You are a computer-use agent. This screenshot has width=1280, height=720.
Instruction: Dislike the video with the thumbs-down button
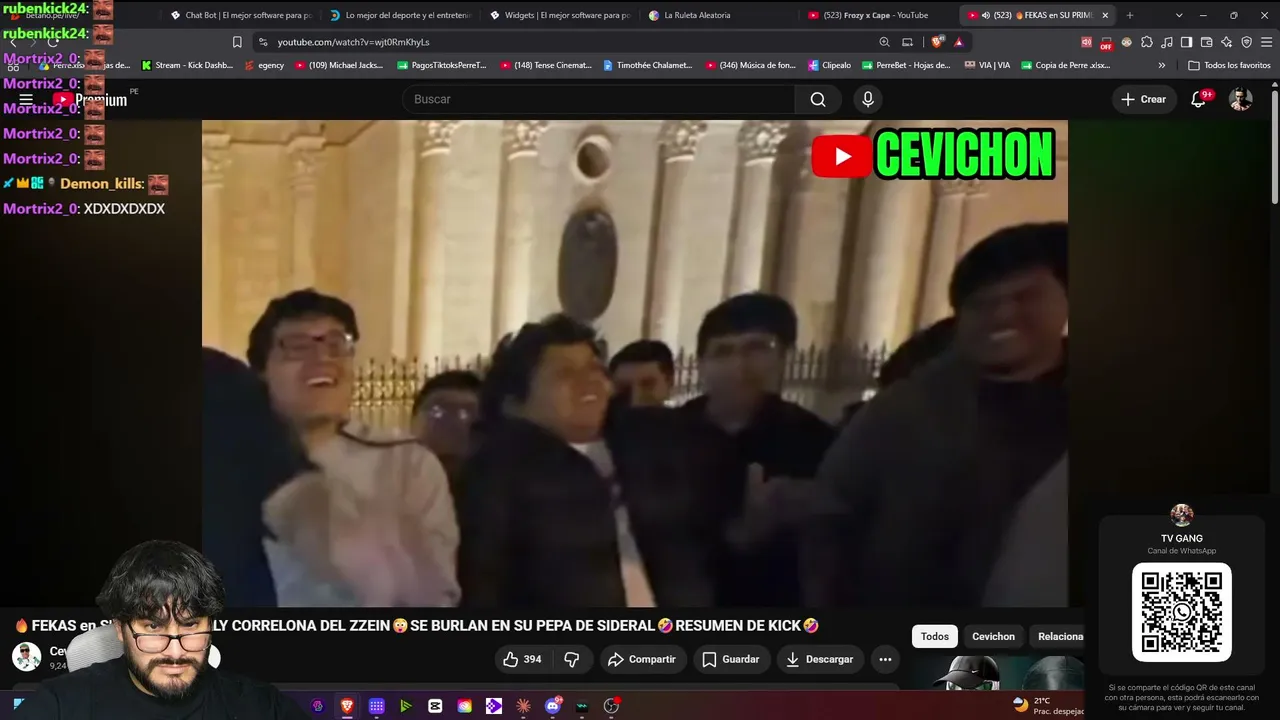(x=572, y=659)
